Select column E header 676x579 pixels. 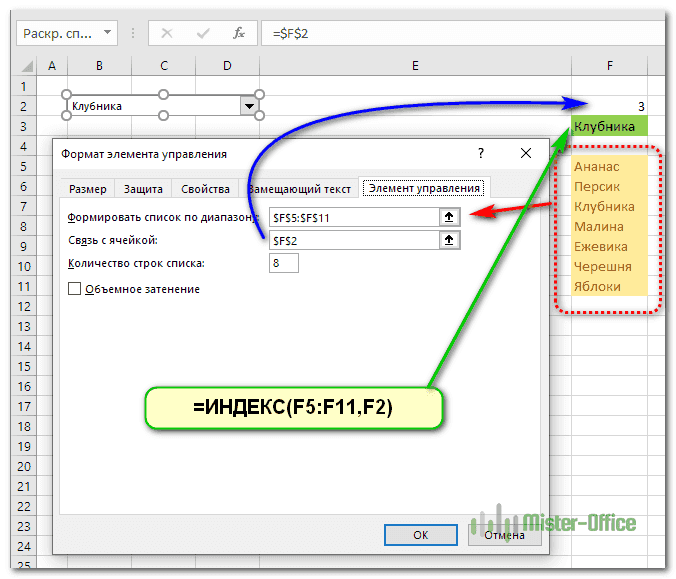coord(415,66)
